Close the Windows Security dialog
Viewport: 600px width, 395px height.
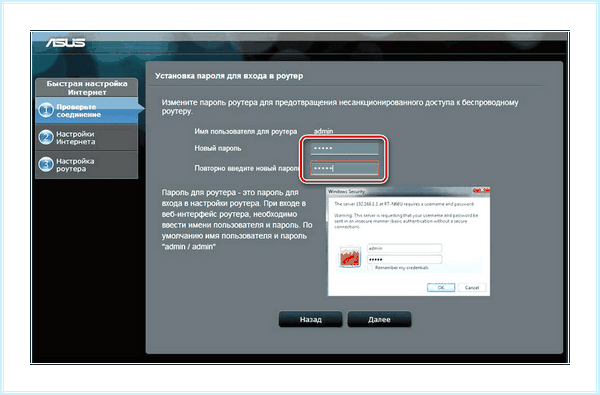click(x=485, y=190)
